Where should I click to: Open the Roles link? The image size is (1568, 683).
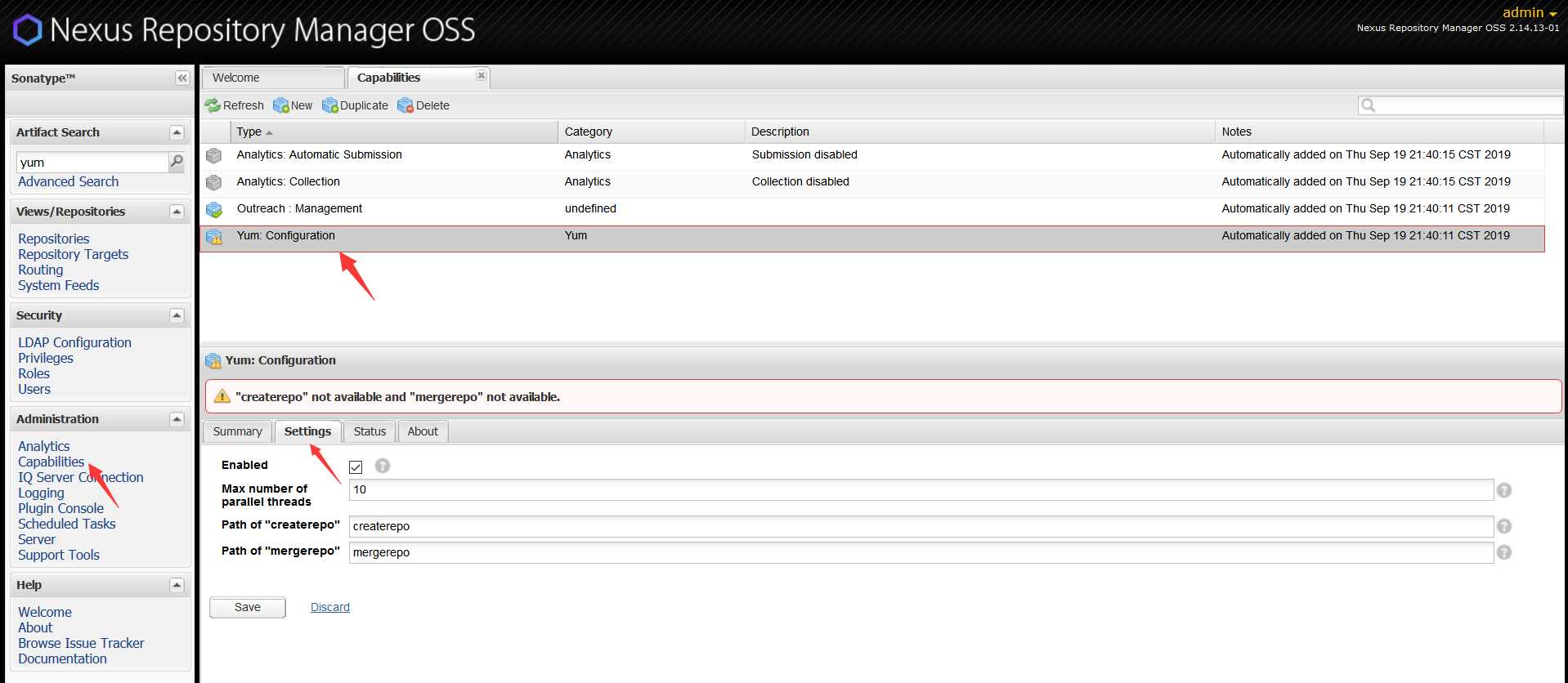[x=34, y=373]
